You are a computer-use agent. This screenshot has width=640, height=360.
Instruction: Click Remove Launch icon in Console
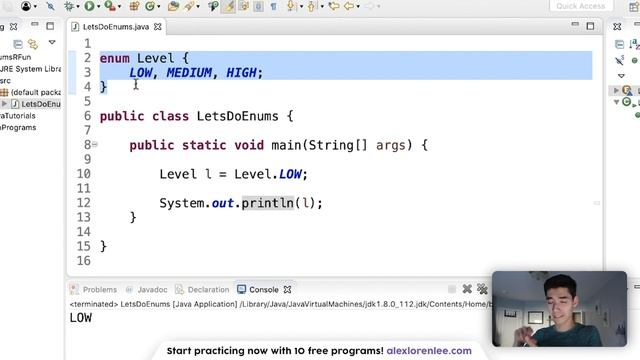pyautogui.click(x=467, y=289)
